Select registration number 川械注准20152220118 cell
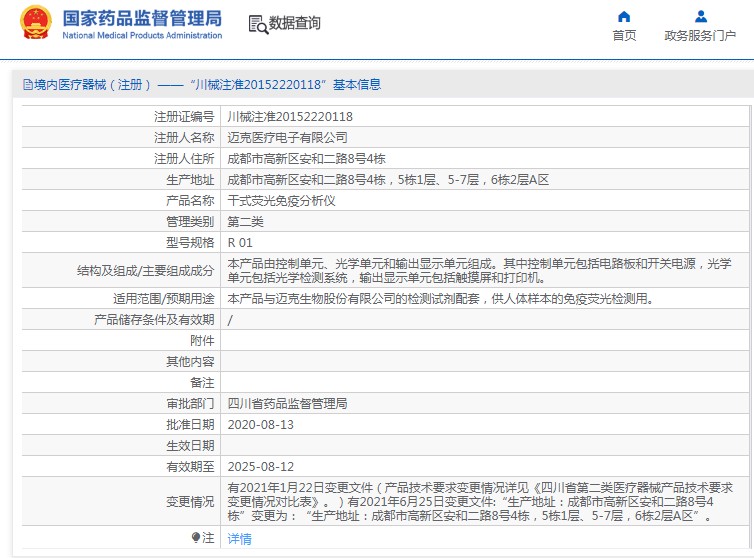 click(x=290, y=116)
